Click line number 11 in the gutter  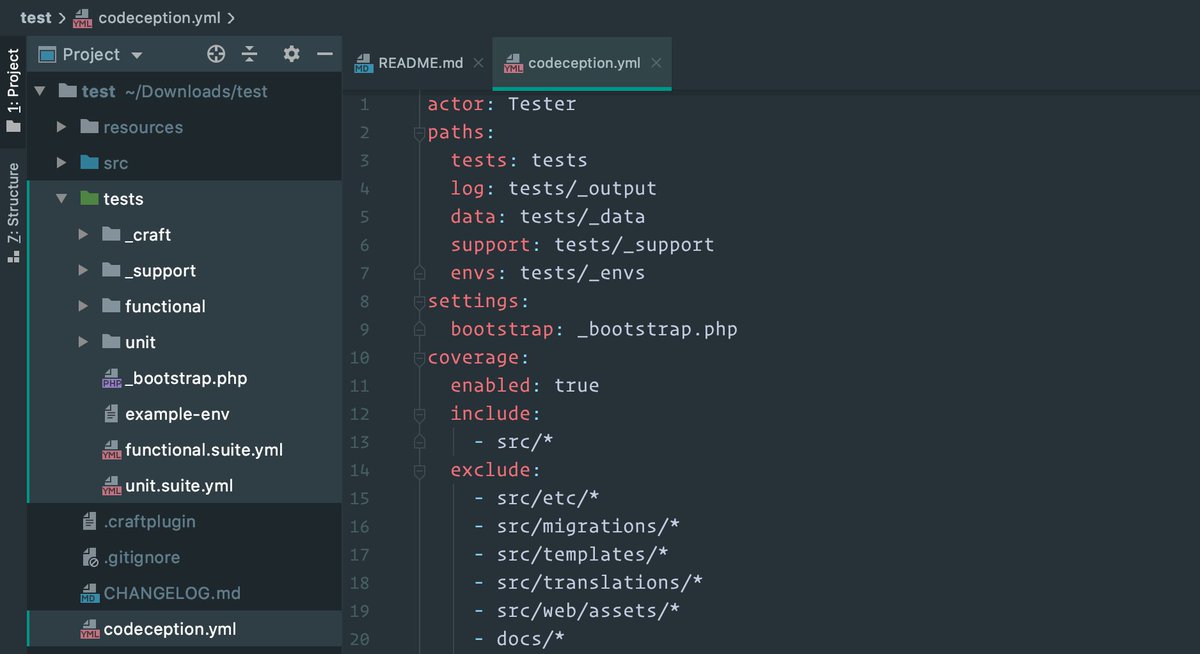pos(360,385)
